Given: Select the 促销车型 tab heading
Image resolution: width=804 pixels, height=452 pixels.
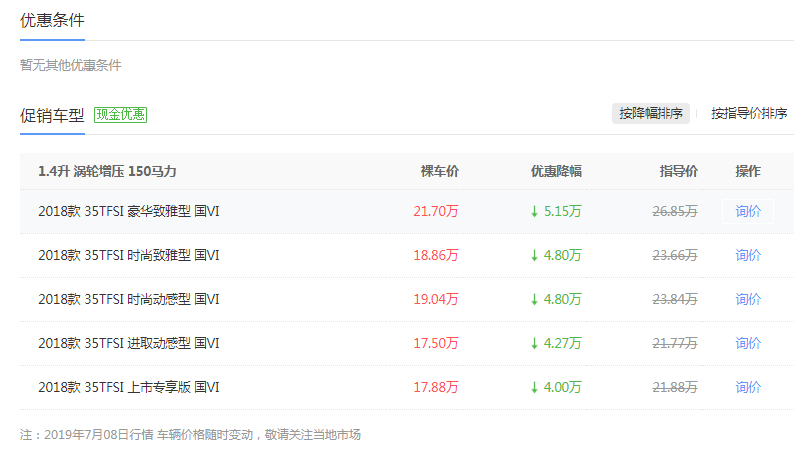Looking at the screenshot, I should tap(52, 115).
